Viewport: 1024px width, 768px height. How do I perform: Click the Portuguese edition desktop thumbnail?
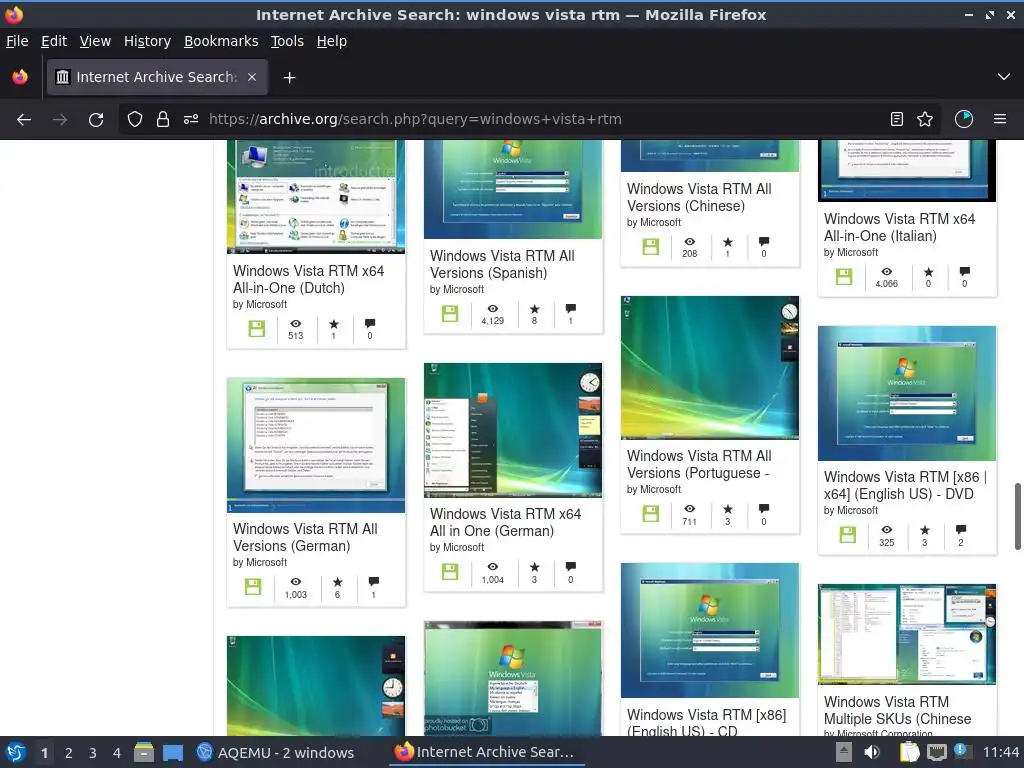pyautogui.click(x=710, y=368)
